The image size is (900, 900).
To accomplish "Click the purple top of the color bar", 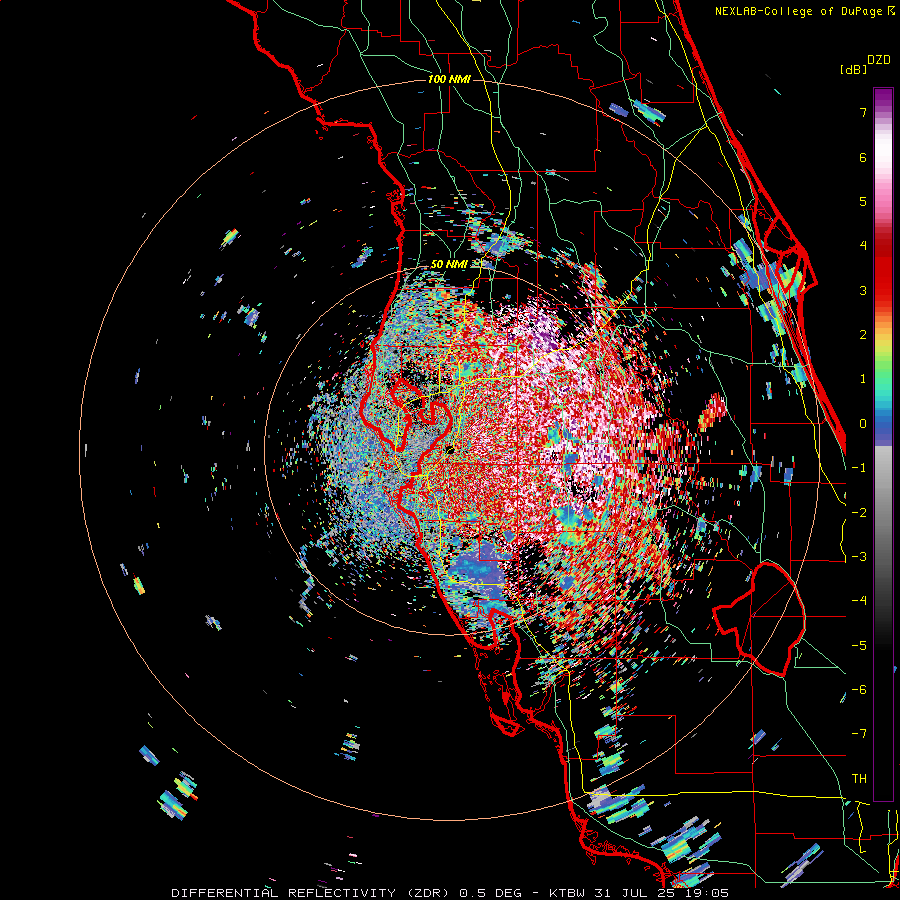I will [x=883, y=98].
